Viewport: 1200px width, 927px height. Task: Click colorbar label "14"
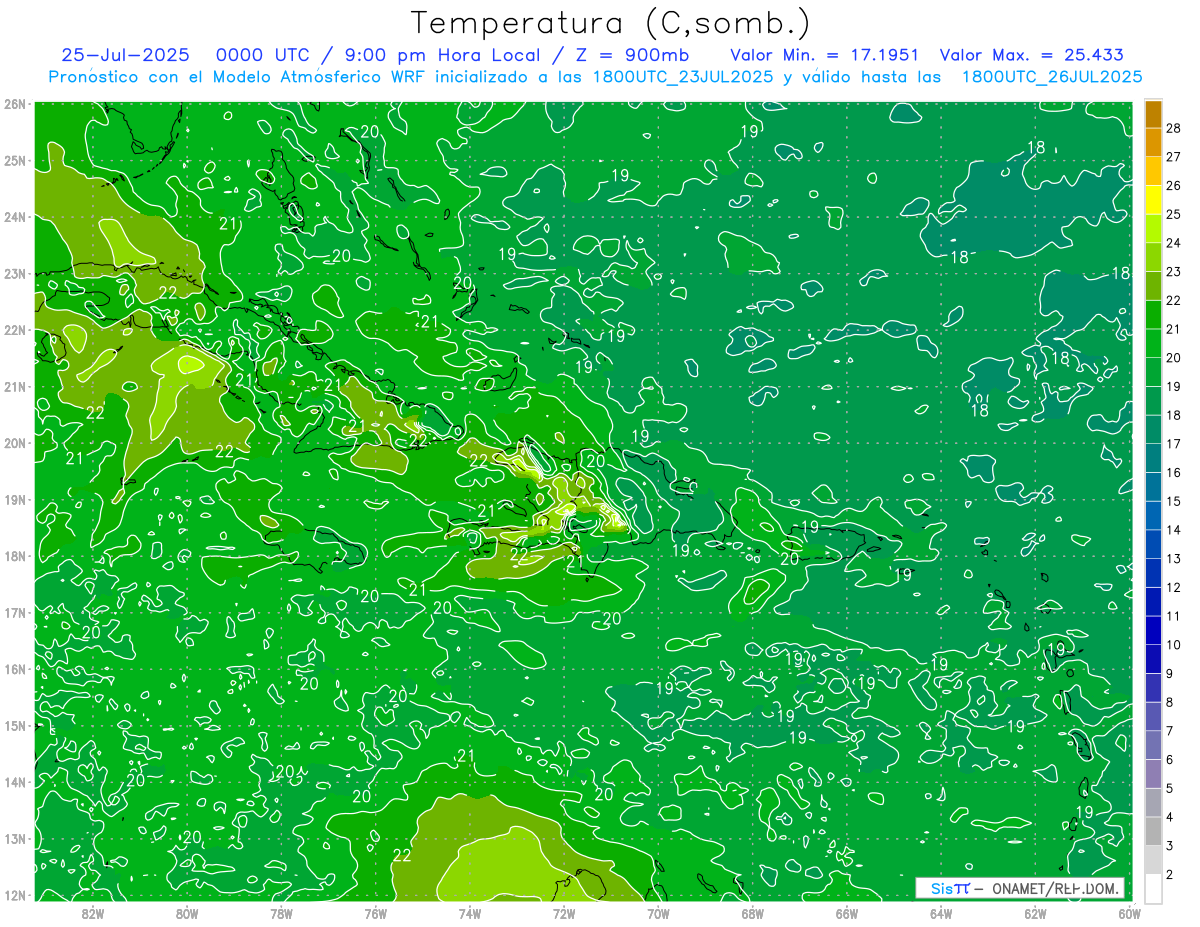[x=1174, y=530]
